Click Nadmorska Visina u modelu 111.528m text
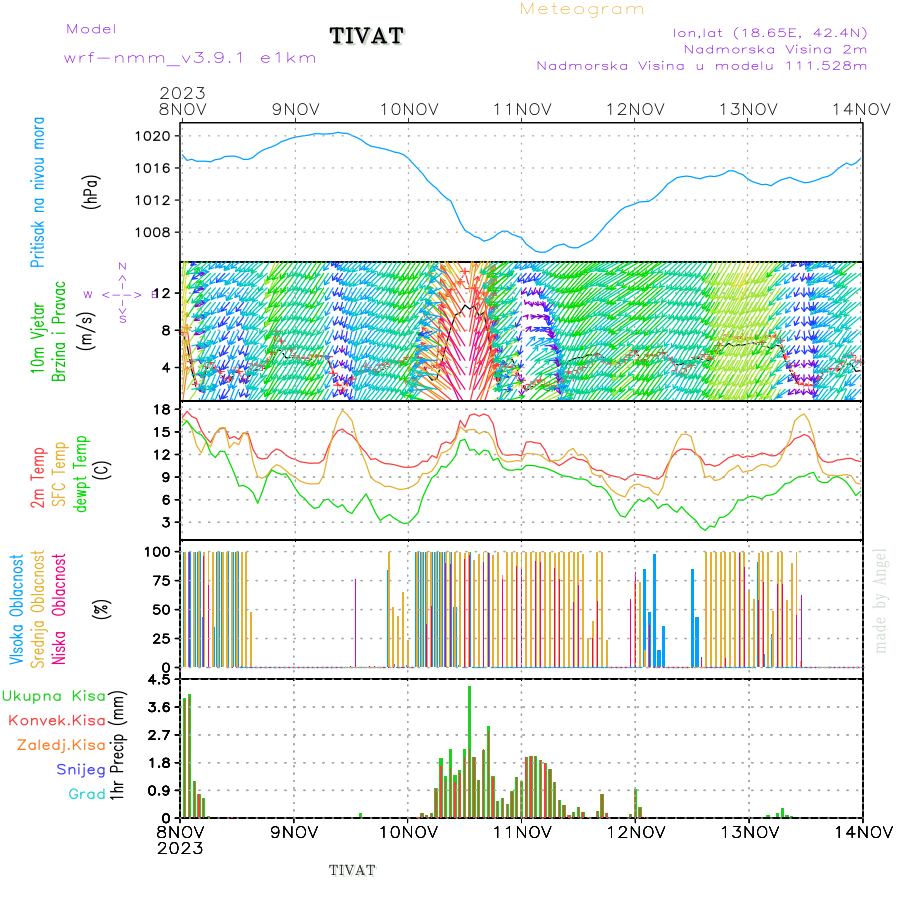This screenshot has width=900, height=900. click(701, 66)
